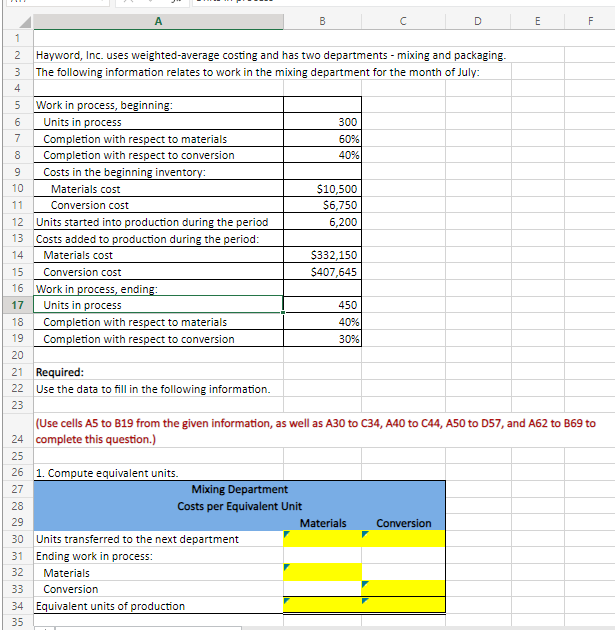Click the 60% materials completion cell
Image resolution: width=615 pixels, height=630 pixels.
(322, 139)
